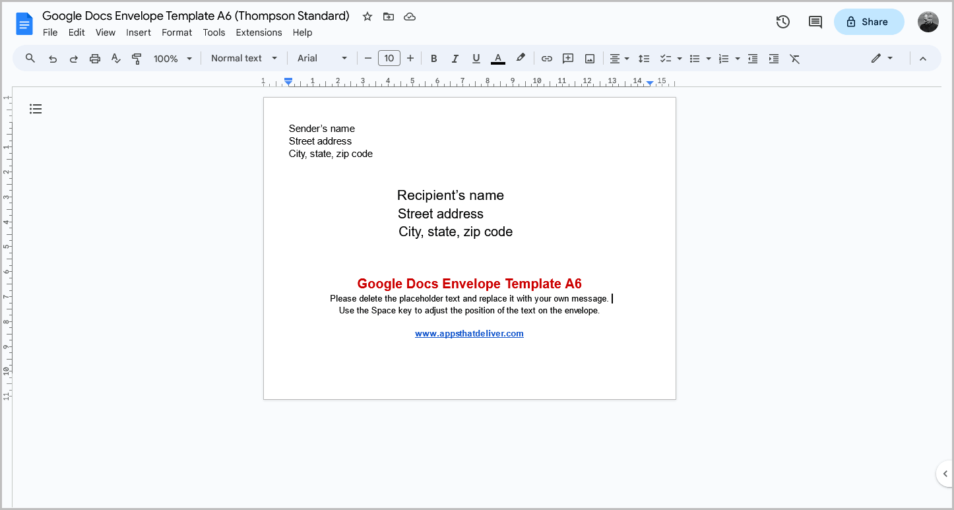The width and height of the screenshot is (954, 510).
Task: Expand bulleted list options arrow
Action: (708, 58)
